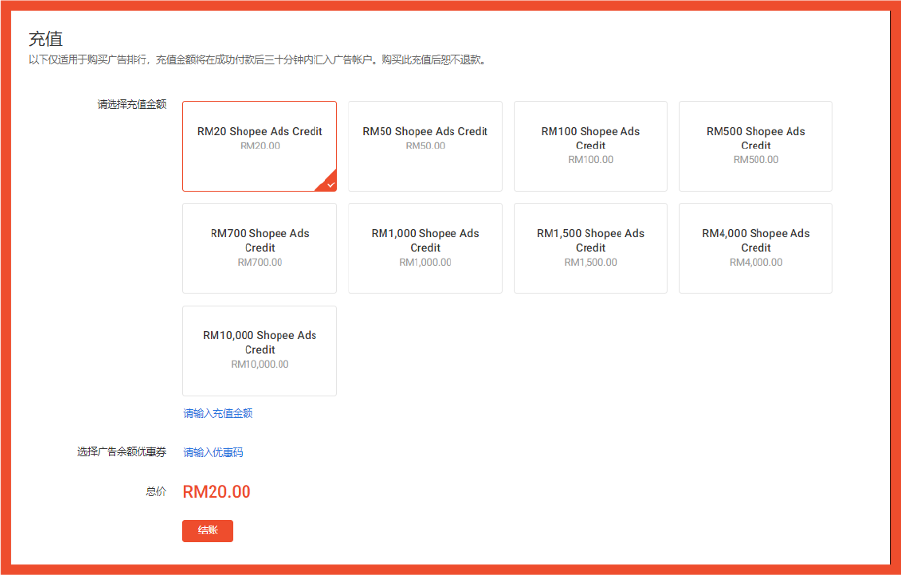Choose the RM10,000 Shopee Ads Credit card
This screenshot has width=901, height=575.
pyautogui.click(x=259, y=350)
